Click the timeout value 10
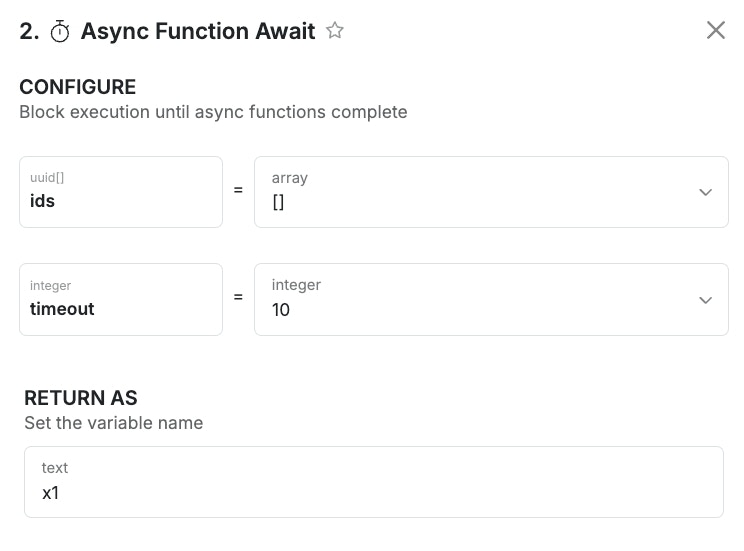The width and height of the screenshot is (744, 551). 281,310
